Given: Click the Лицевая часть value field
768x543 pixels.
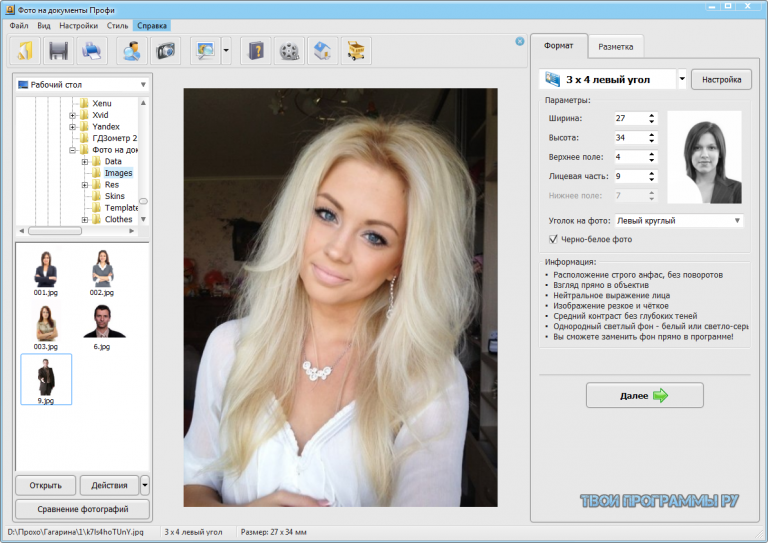Looking at the screenshot, I should coord(631,176).
